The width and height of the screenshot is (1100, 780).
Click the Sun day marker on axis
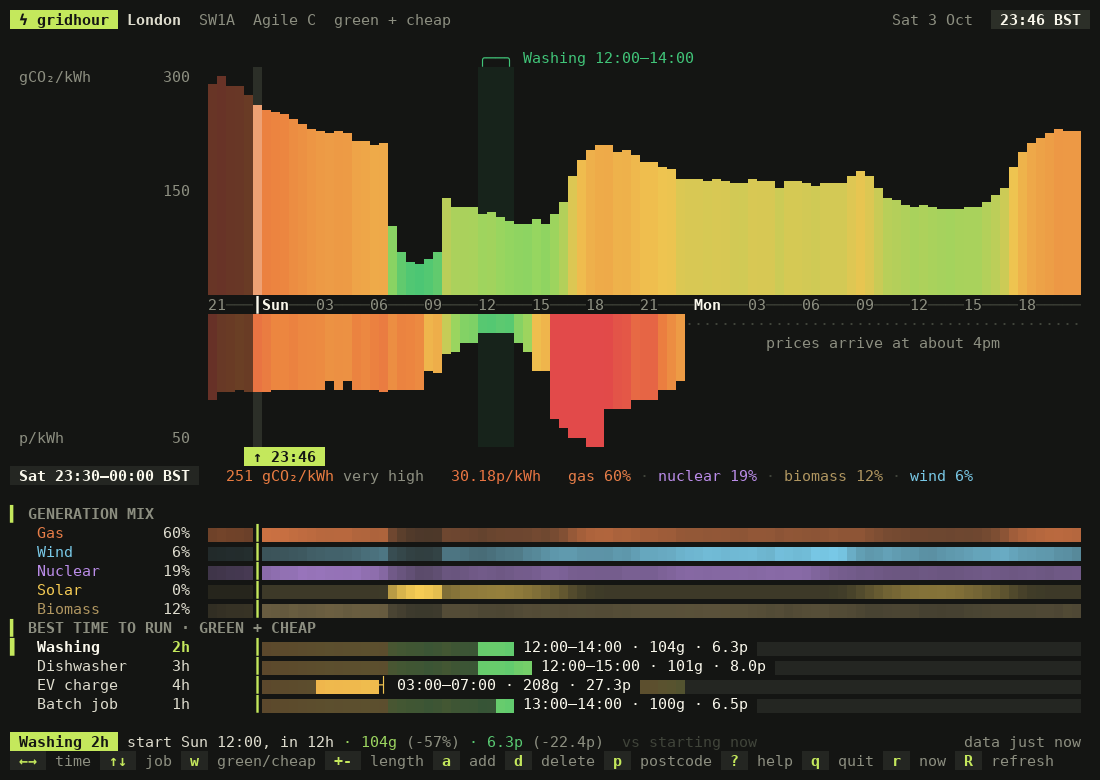click(275, 304)
